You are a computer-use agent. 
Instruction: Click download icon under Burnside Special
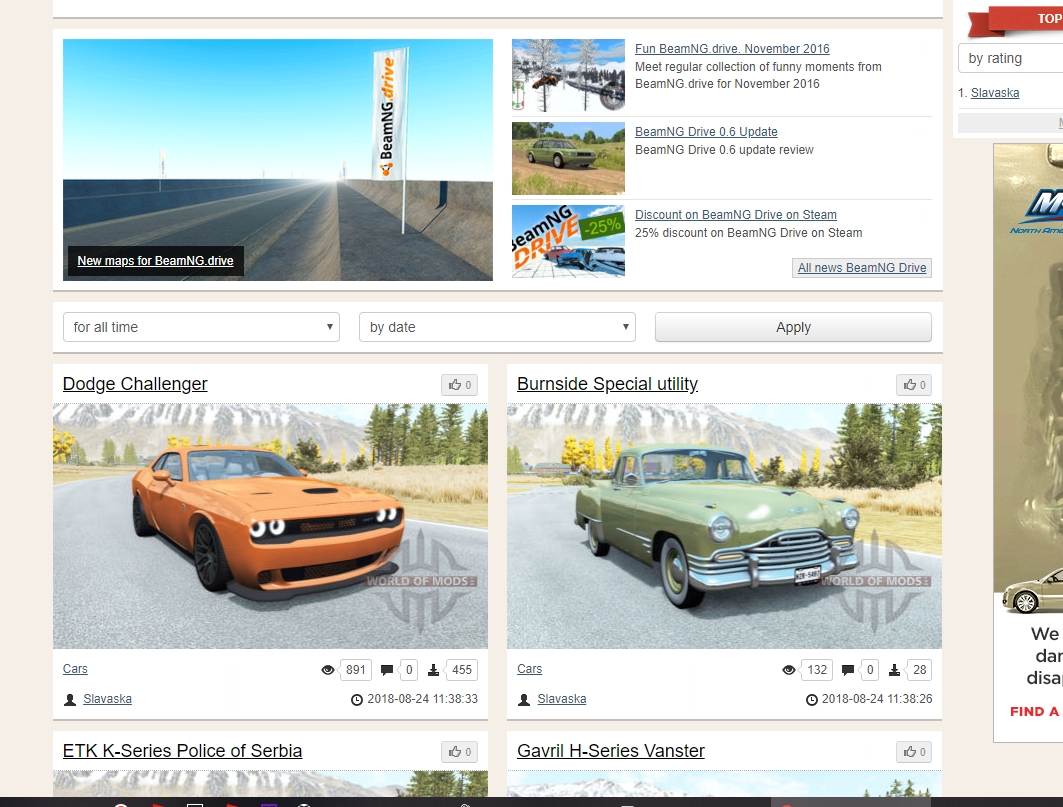pos(894,670)
